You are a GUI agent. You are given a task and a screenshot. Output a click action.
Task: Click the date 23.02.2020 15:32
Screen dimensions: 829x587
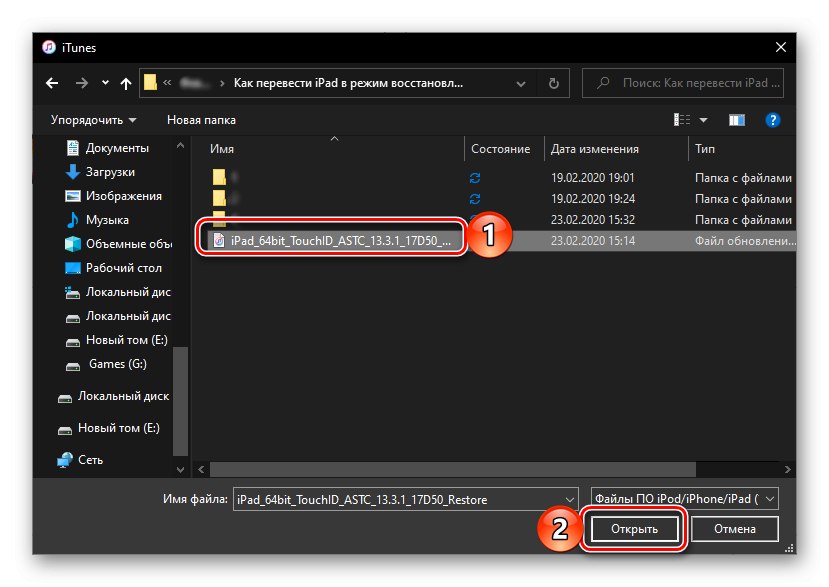593,219
